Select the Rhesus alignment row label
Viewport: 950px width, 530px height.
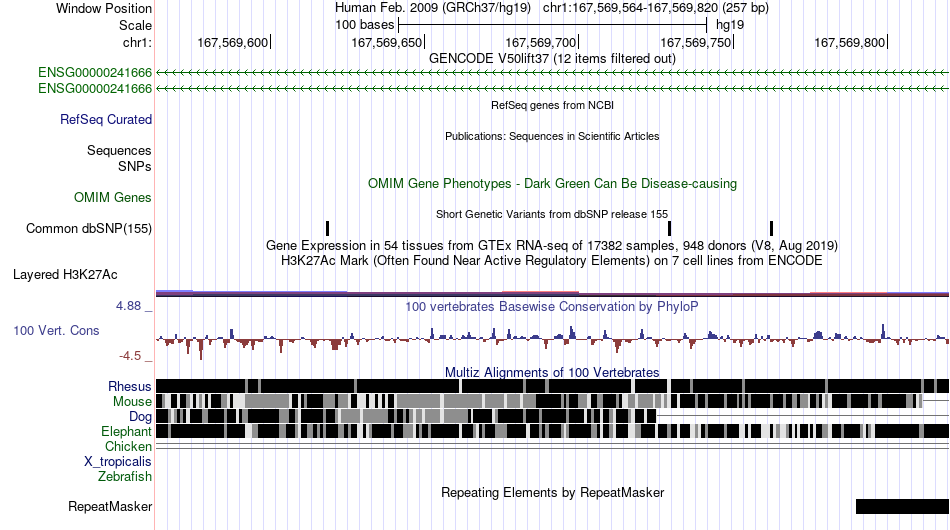click(x=129, y=386)
